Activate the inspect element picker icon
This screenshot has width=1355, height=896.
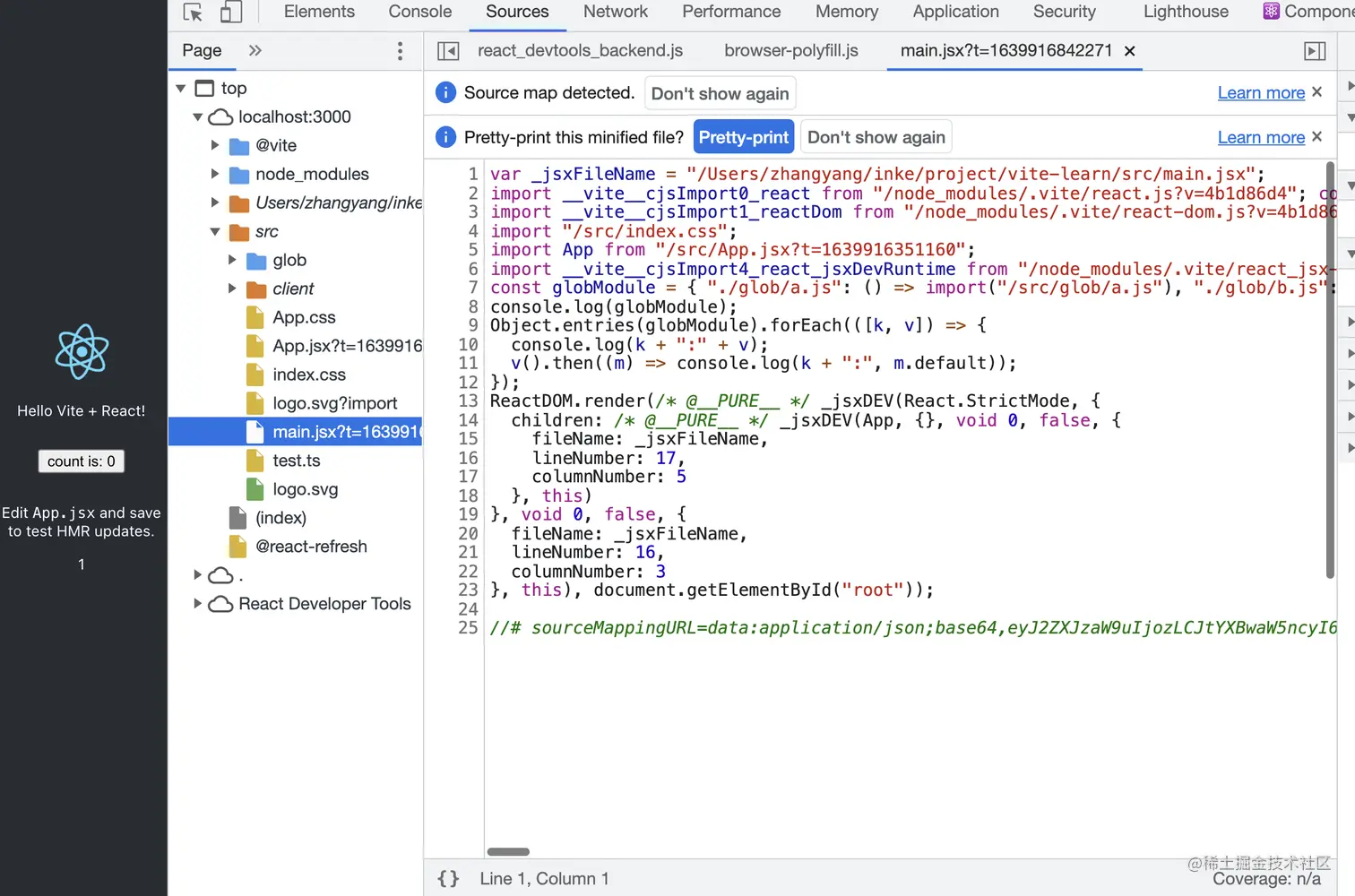tap(193, 13)
